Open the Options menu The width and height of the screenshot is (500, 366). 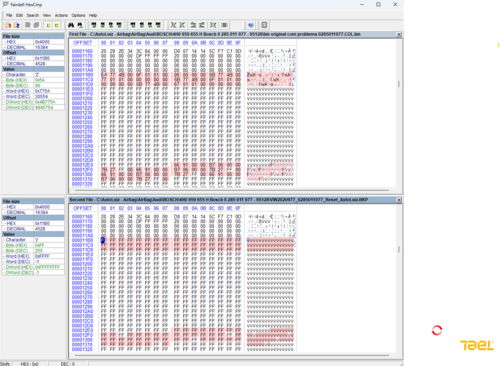[78, 15]
